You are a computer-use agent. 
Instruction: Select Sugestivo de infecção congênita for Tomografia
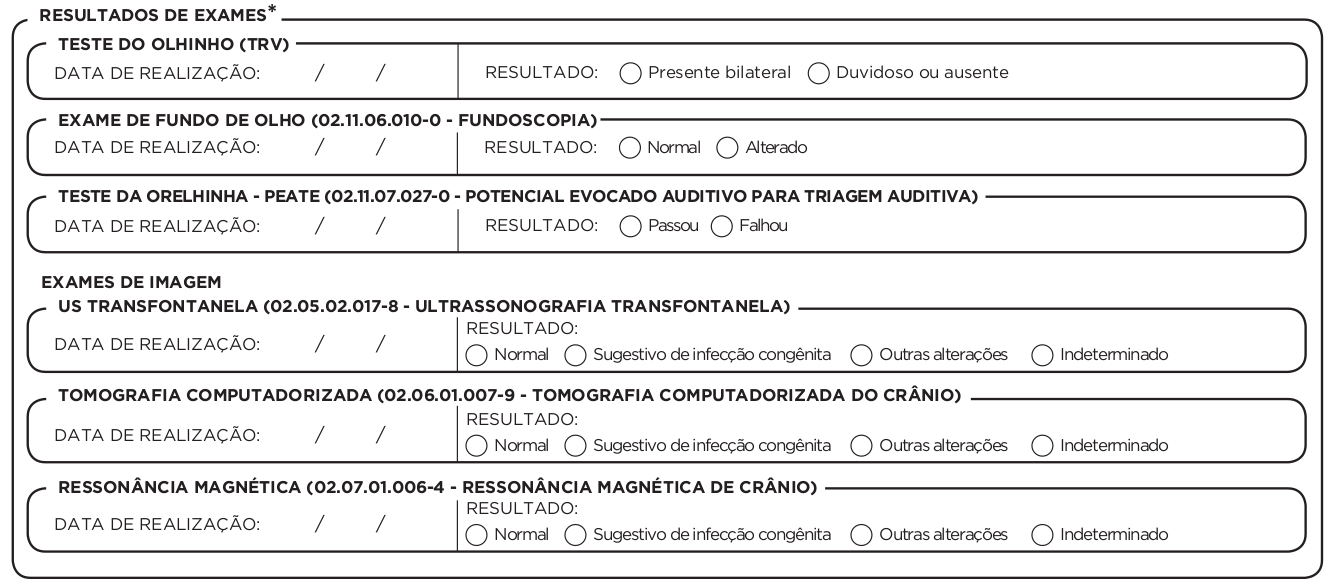(x=575, y=445)
